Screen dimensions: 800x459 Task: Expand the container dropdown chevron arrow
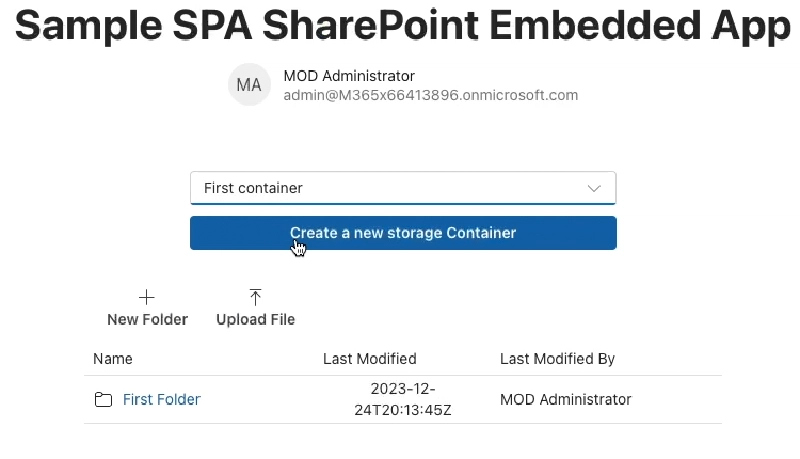point(594,188)
